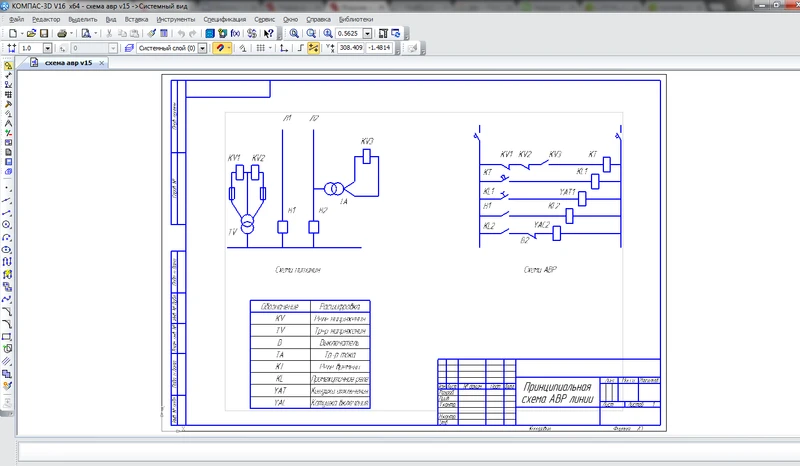The height and width of the screenshot is (466, 800).
Task: Expand the Системный слой layer dropdown
Action: (x=203, y=47)
